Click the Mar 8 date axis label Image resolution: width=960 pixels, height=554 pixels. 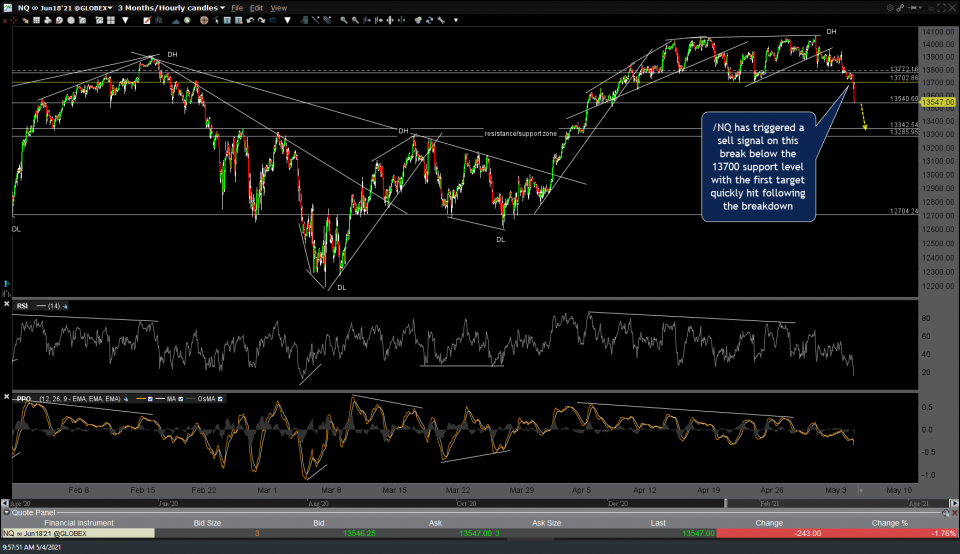click(x=331, y=490)
